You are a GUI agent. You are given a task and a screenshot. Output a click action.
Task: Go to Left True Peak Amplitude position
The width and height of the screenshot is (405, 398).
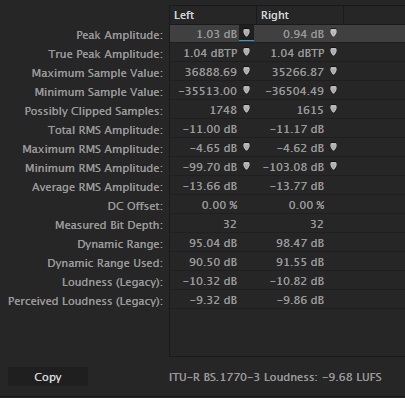pyautogui.click(x=246, y=52)
